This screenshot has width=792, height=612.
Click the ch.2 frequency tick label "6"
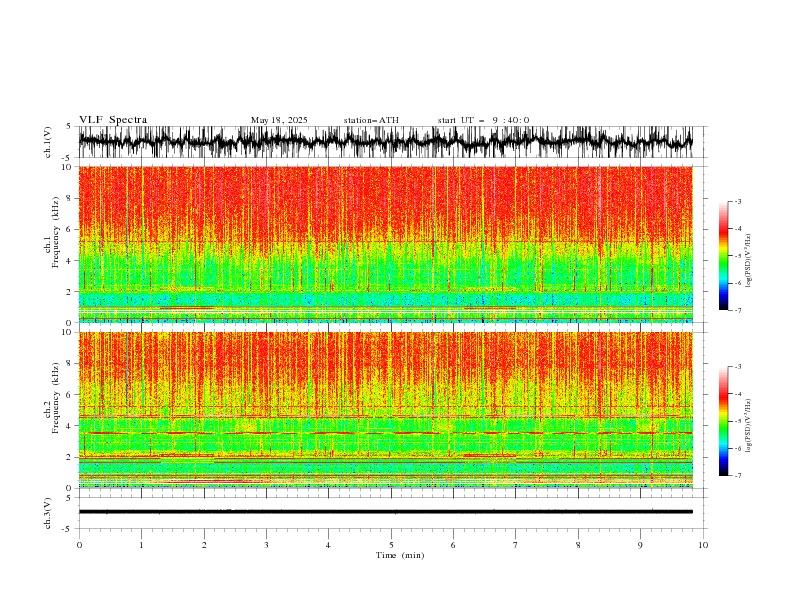[x=70, y=395]
